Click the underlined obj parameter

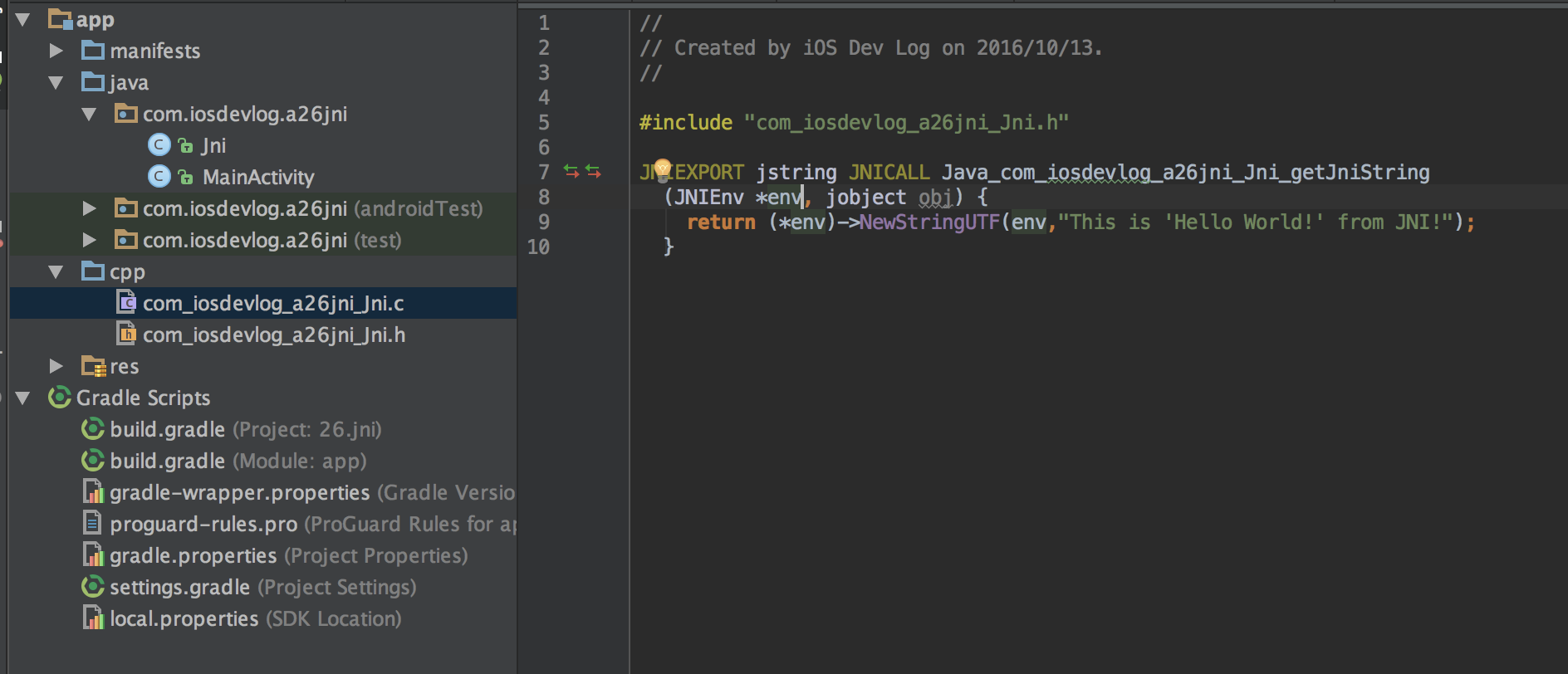(935, 197)
